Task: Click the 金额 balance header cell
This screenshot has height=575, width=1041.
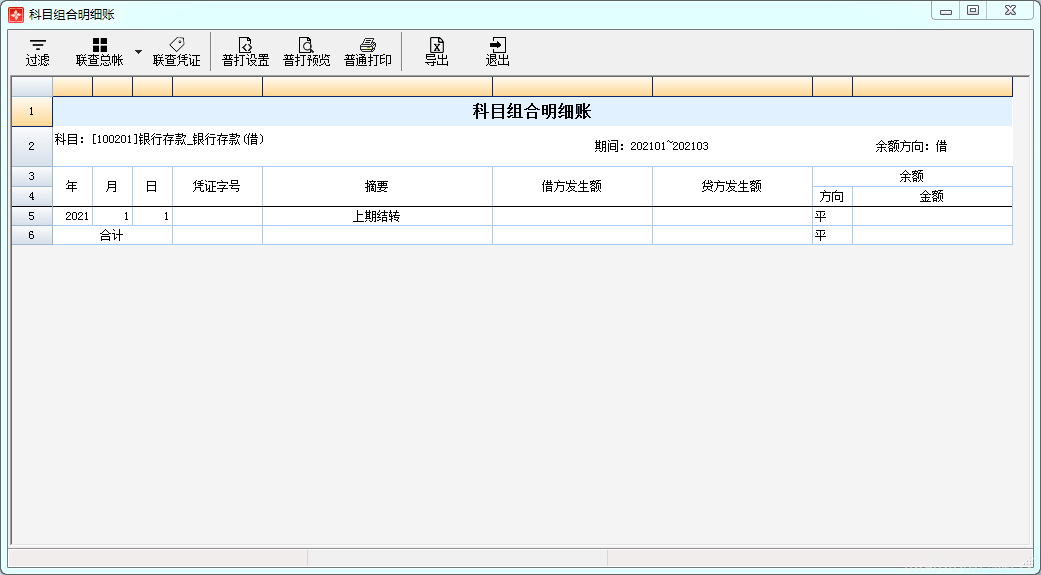Action: tap(931, 196)
